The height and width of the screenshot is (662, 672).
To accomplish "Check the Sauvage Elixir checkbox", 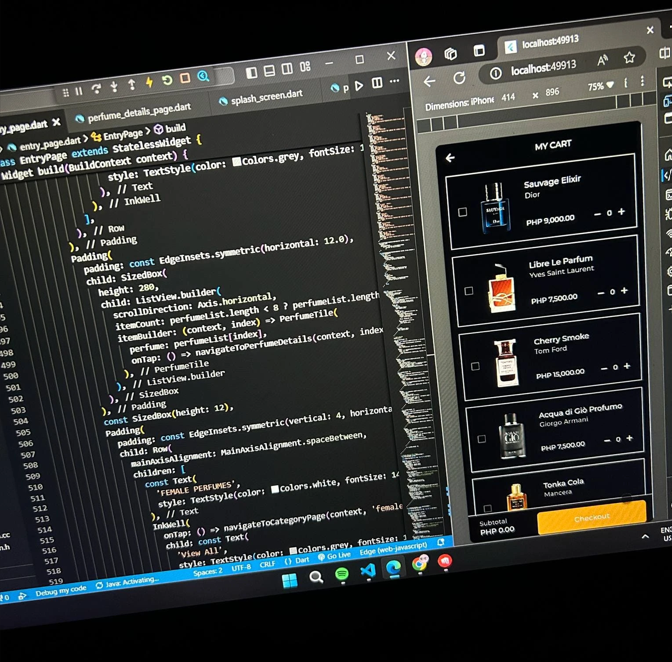I will [x=462, y=212].
